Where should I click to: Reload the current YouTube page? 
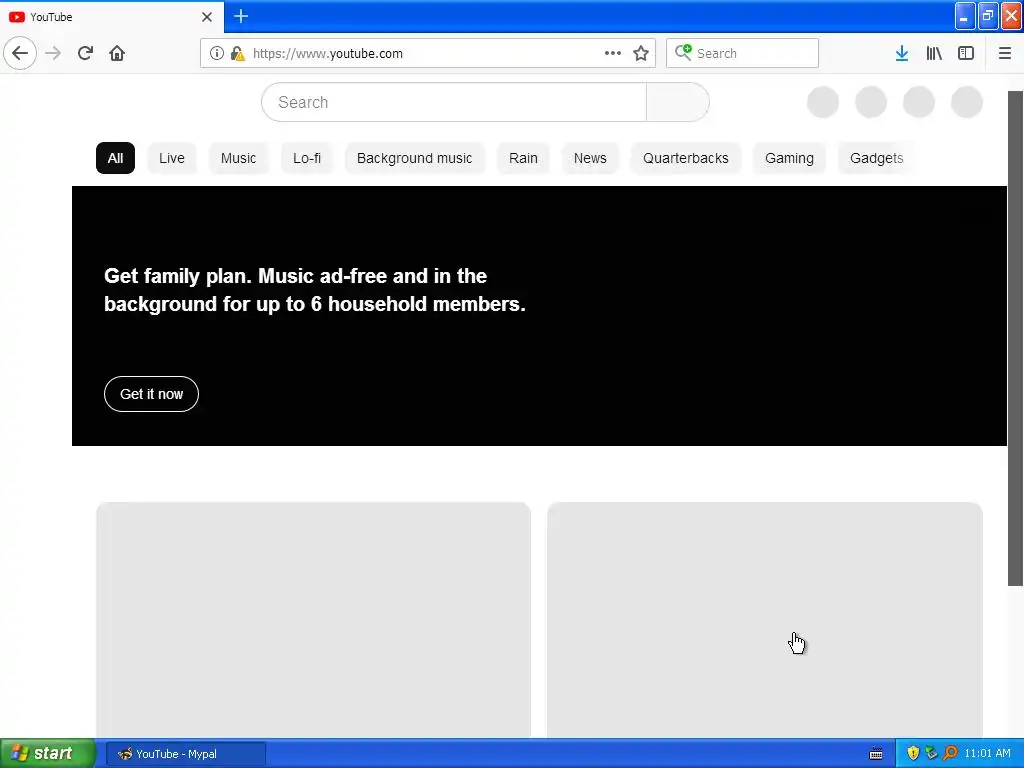click(x=85, y=53)
